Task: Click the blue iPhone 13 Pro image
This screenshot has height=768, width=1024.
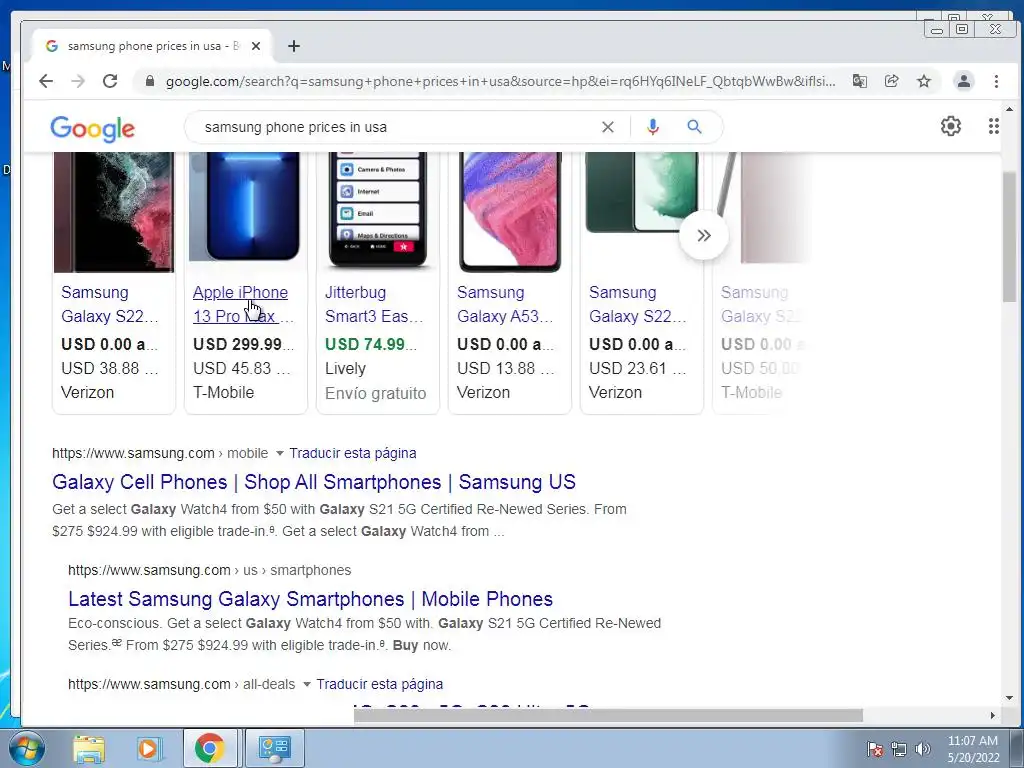Action: click(x=246, y=206)
